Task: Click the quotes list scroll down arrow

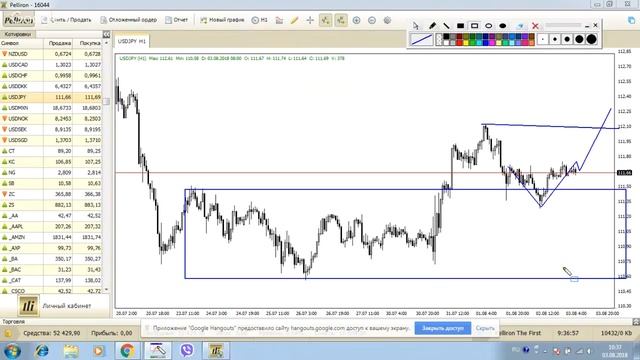Action: coord(107,290)
